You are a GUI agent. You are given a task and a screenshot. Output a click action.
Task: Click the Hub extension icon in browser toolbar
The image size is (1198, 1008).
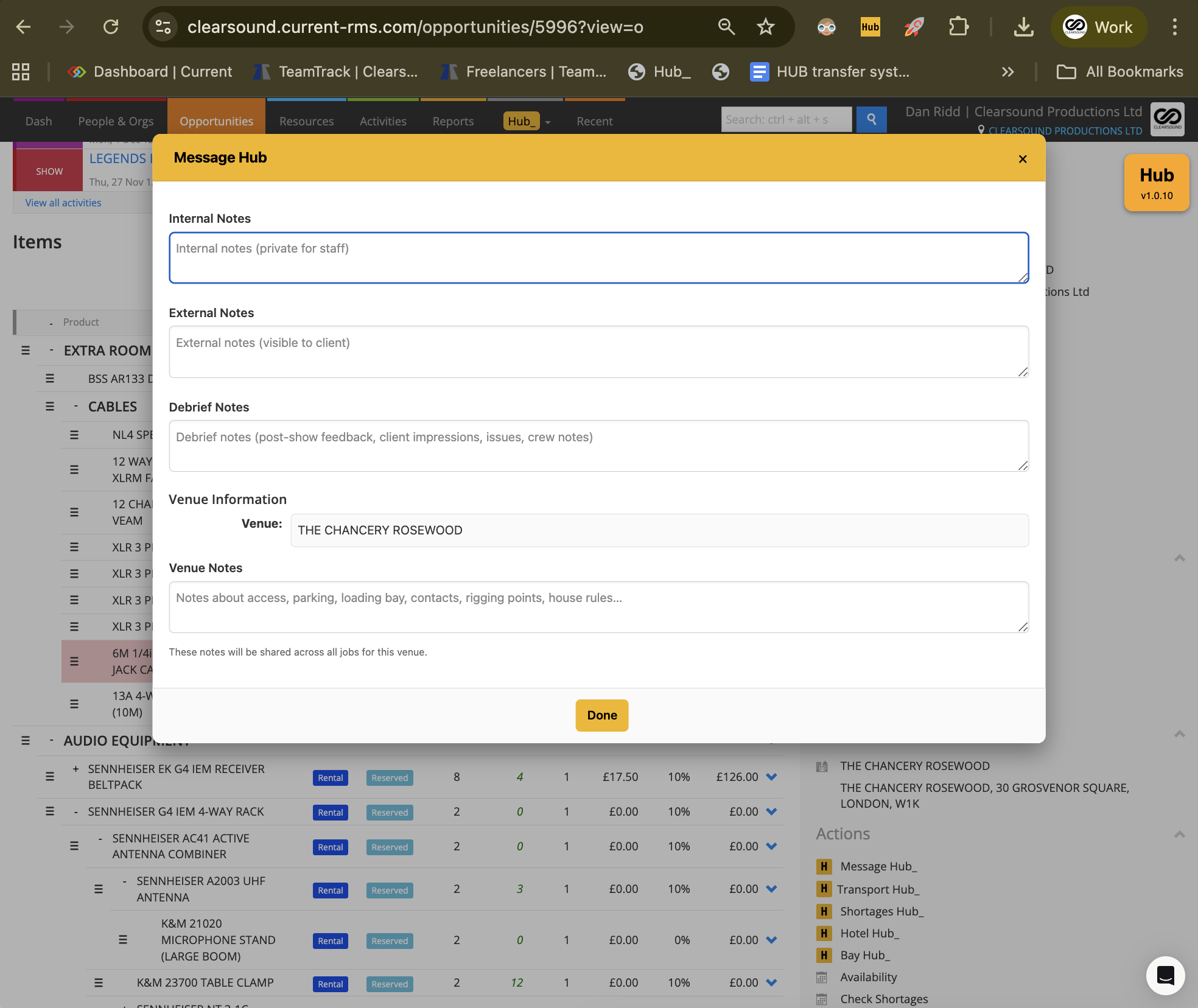(870, 27)
